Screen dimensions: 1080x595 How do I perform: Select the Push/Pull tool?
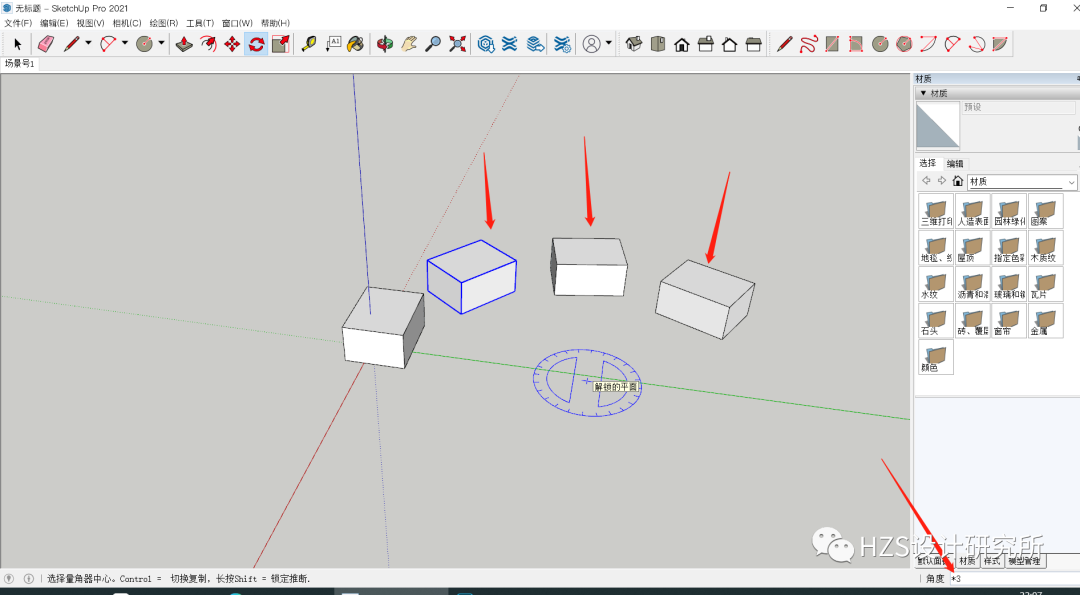tap(185, 44)
